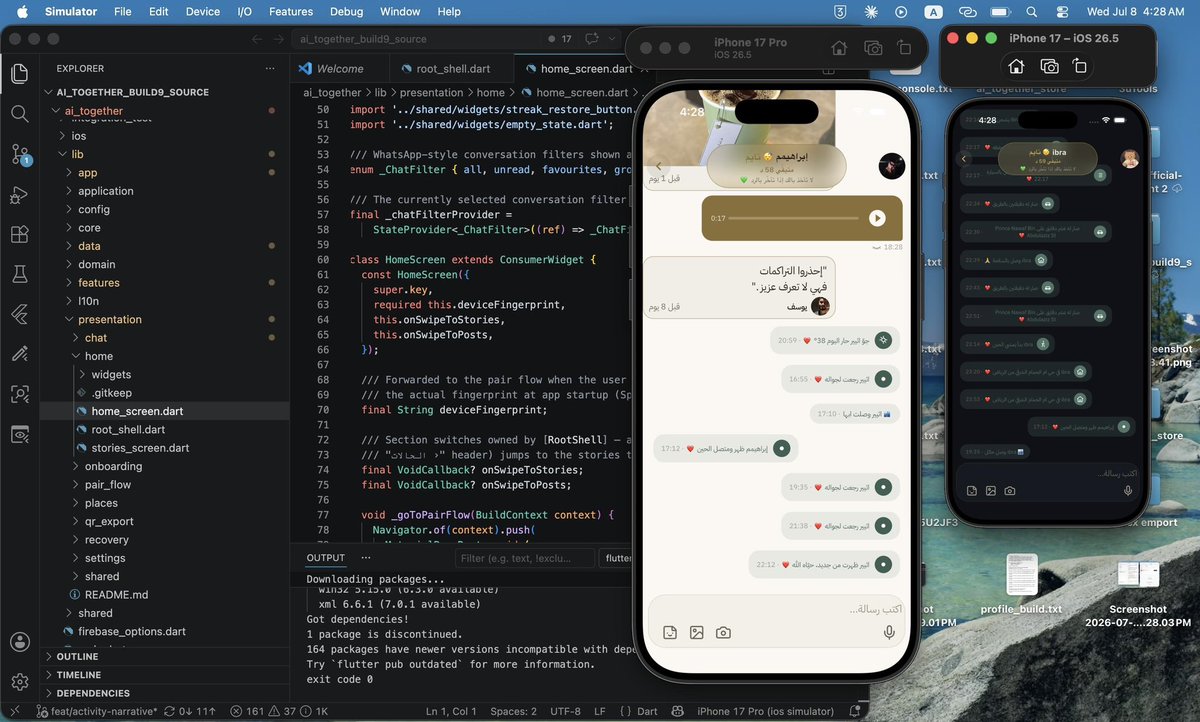1200x722 pixels.
Task: Tap the back chevron in iPhone 17 dark chat
Action: point(964,158)
